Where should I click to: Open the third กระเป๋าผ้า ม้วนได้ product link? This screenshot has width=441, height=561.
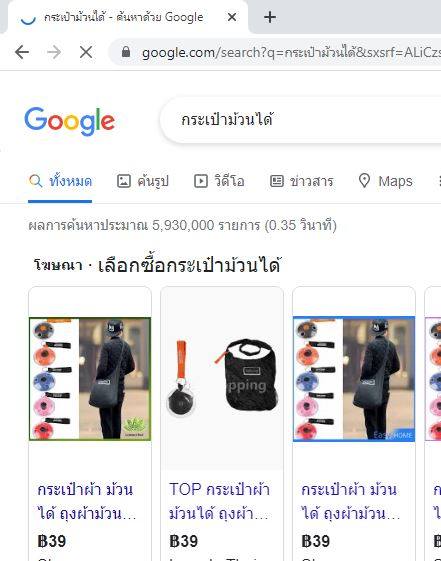tap(351, 501)
